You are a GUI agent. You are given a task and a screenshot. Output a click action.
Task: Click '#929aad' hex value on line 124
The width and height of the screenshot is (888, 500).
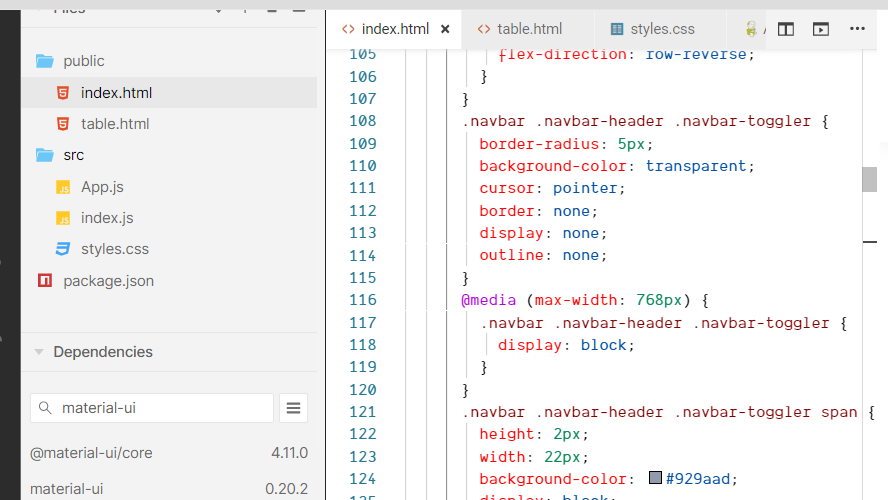tap(698, 479)
